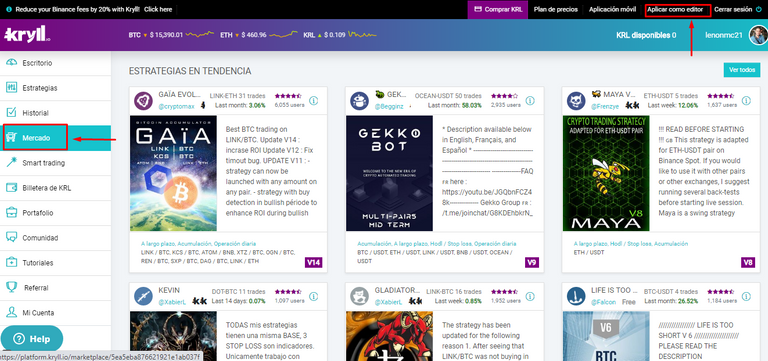Open info icon on GAÏA EVOL card

313,100
